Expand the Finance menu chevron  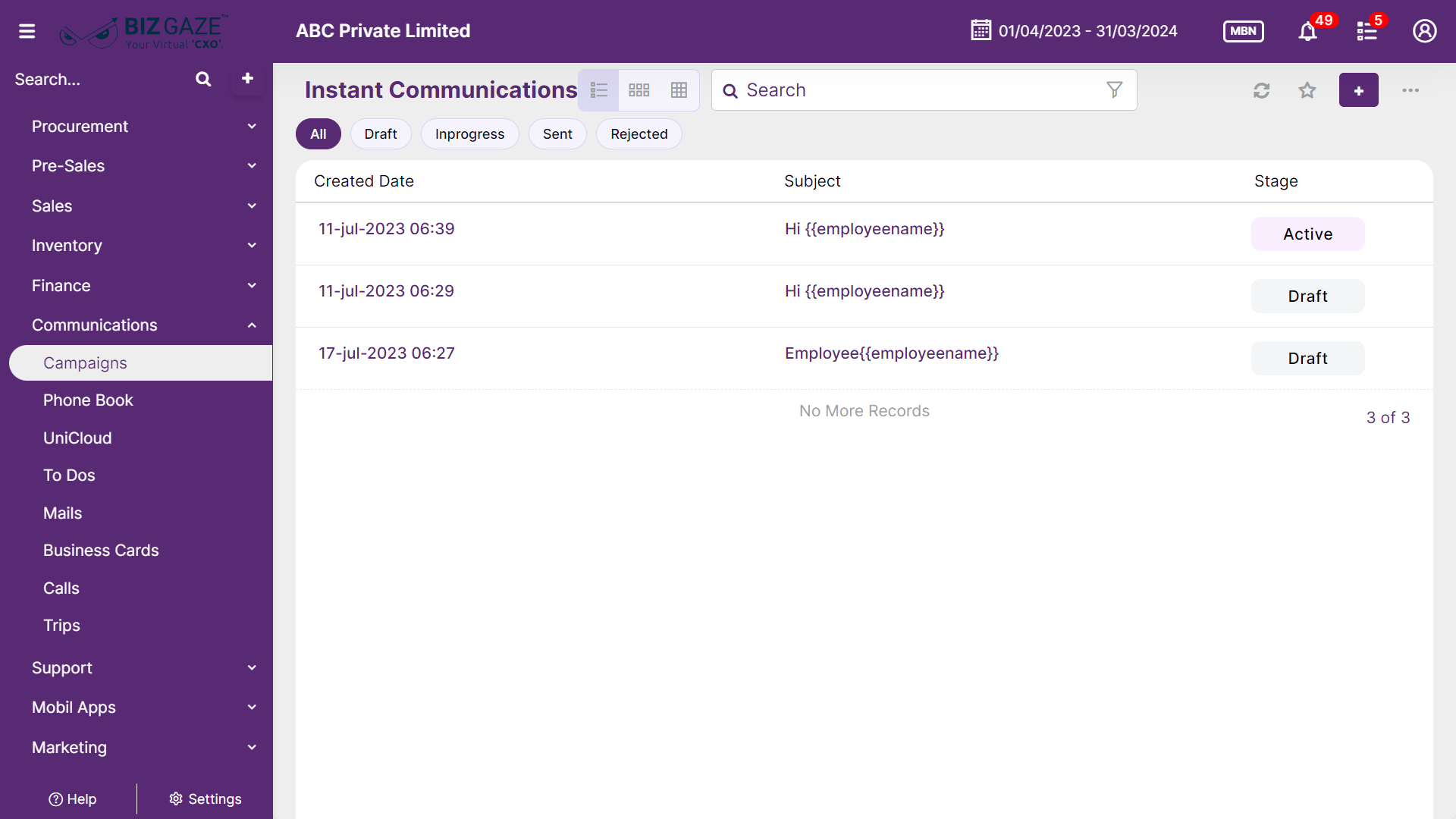pyautogui.click(x=252, y=285)
